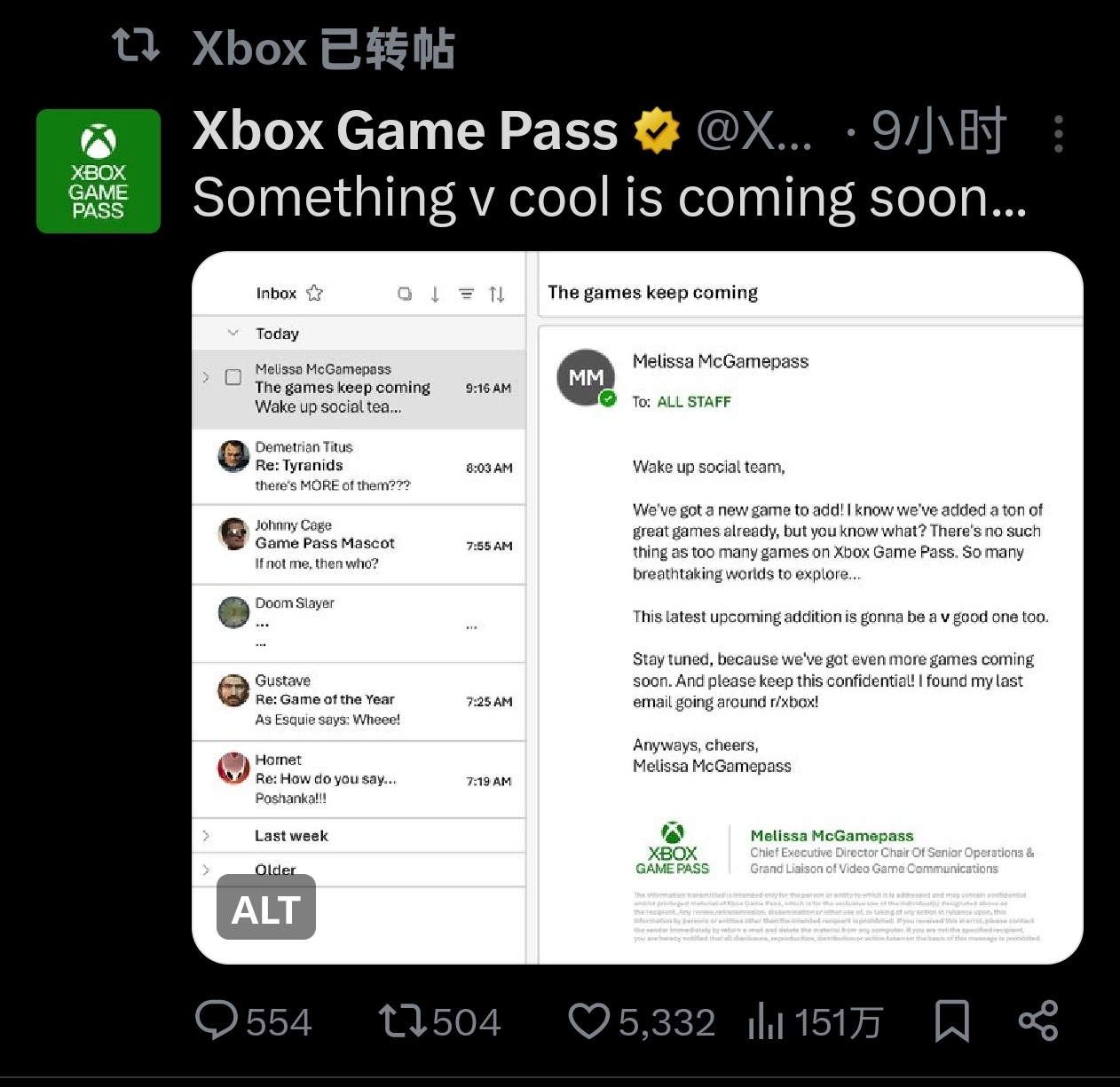Toggle the select-all box in Inbox toolbar
Image resolution: width=1120 pixels, height=1087 pixels.
(x=405, y=294)
